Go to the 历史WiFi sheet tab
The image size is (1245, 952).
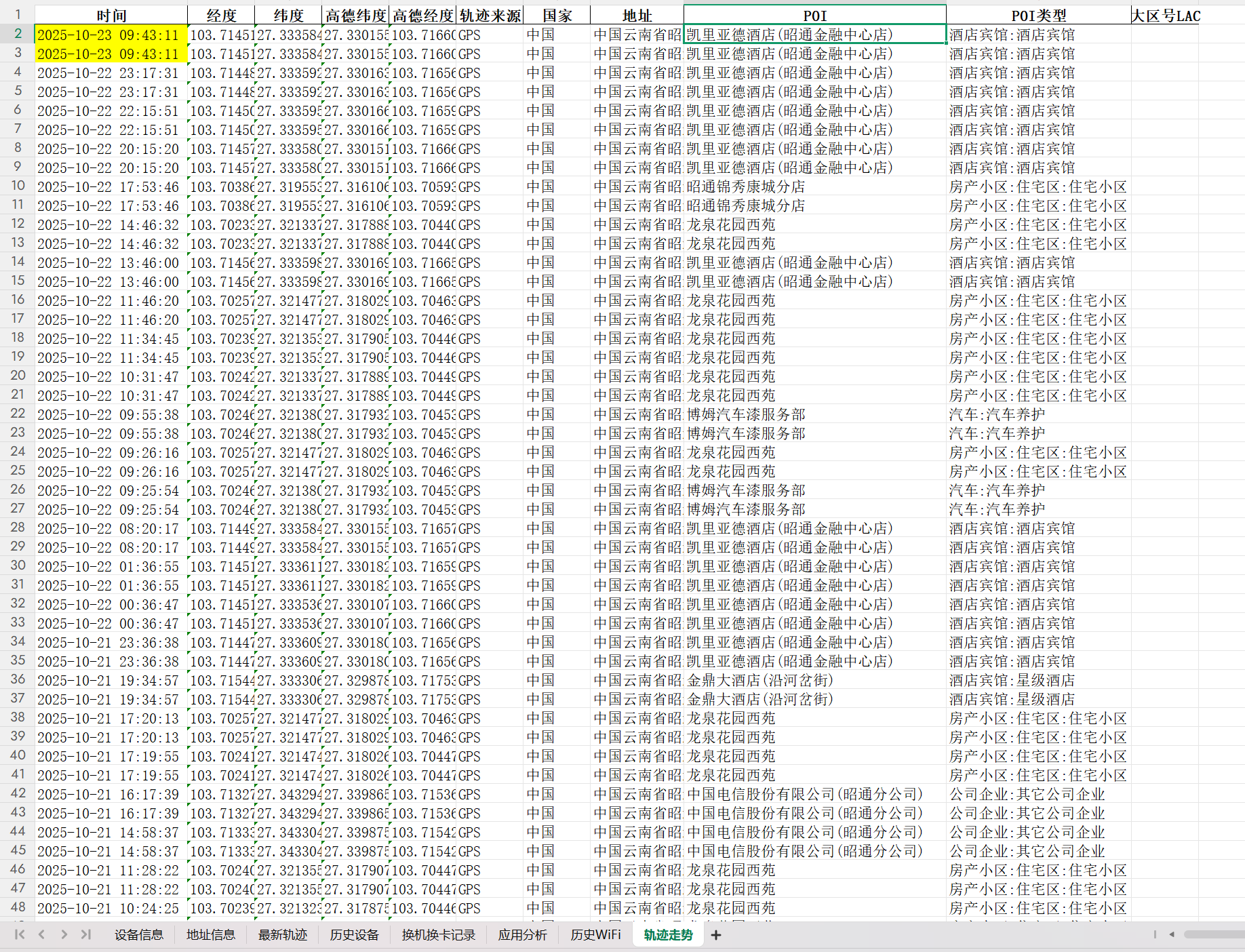tap(595, 935)
